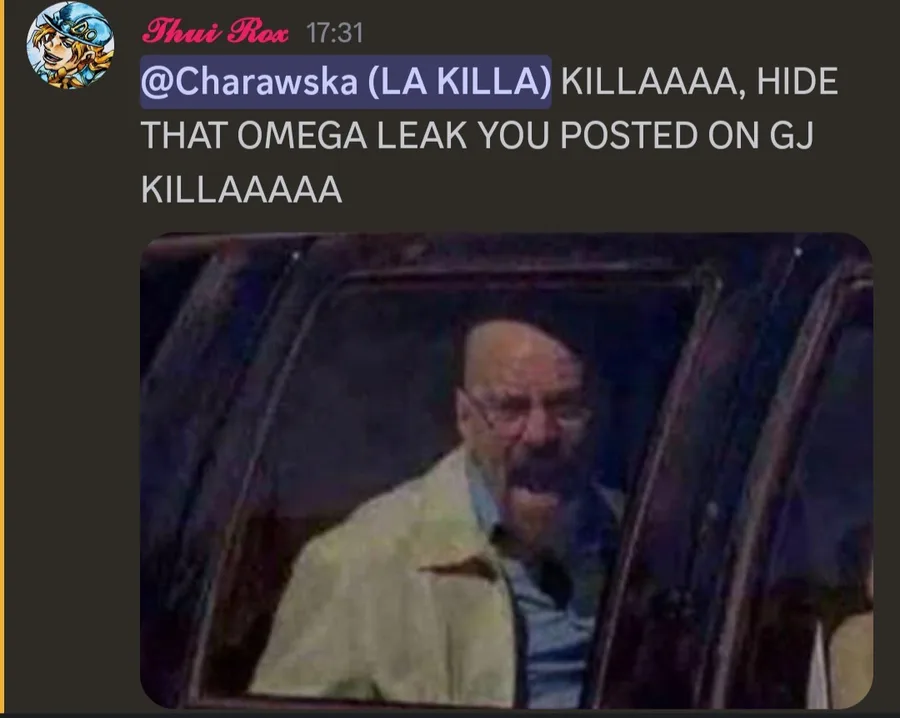900x718 pixels.
Task: Click the word POSTED in the message
Action: 629,136
